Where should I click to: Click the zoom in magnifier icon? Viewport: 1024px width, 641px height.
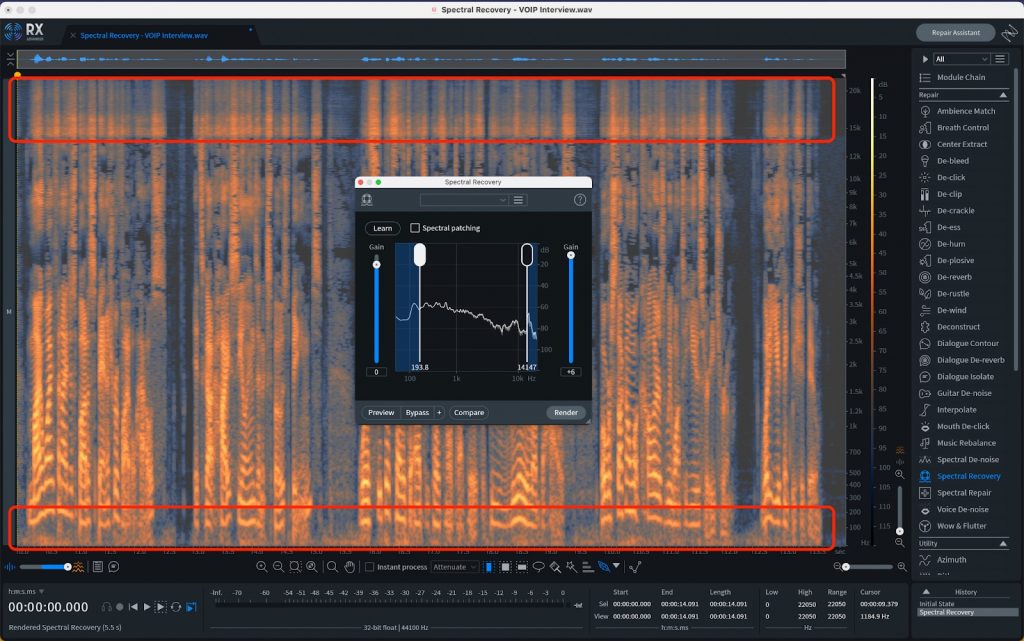coord(261,567)
